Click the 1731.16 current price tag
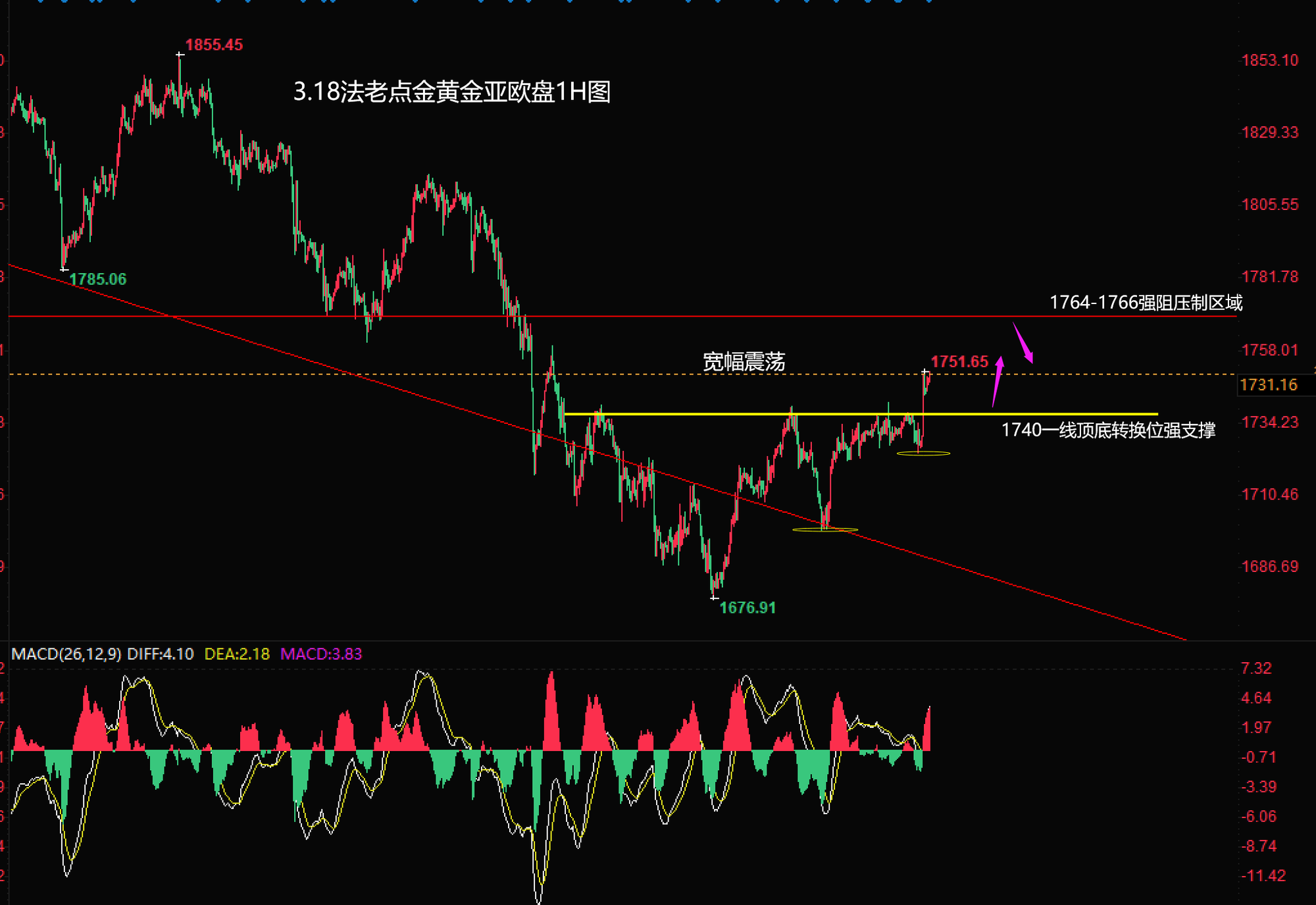Viewport: 1316px width, 905px height. click(1268, 384)
